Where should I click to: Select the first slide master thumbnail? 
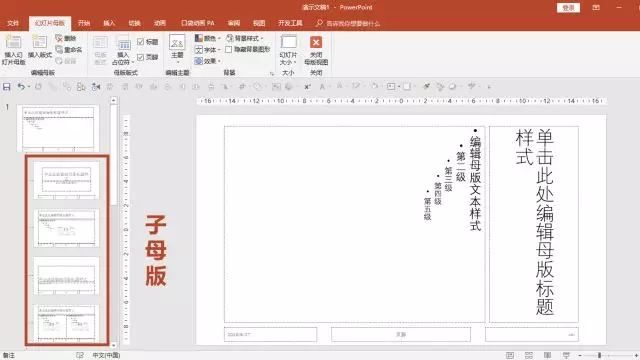point(58,128)
